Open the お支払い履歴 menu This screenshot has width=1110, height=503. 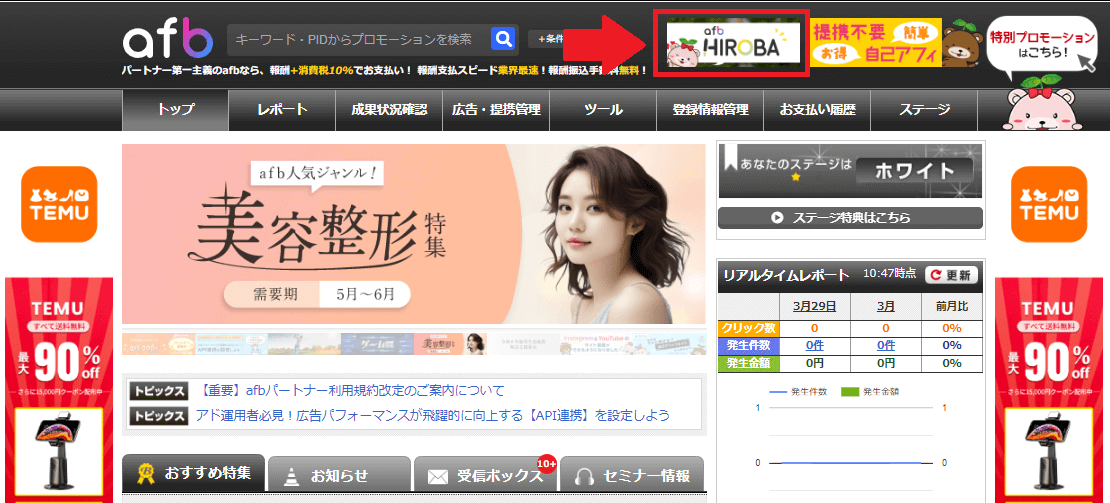[x=818, y=110]
